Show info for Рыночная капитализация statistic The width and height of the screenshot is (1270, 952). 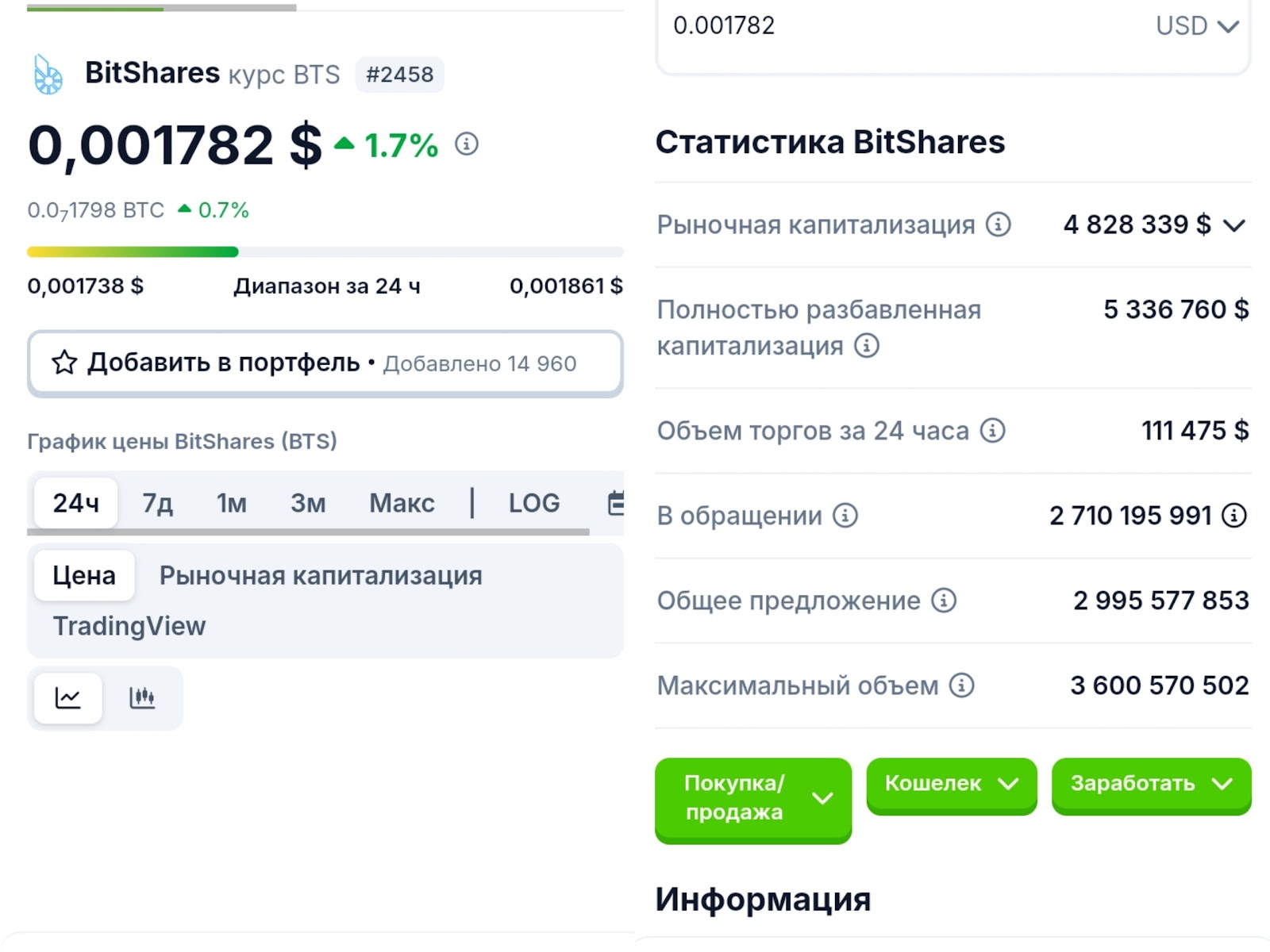[x=999, y=225]
